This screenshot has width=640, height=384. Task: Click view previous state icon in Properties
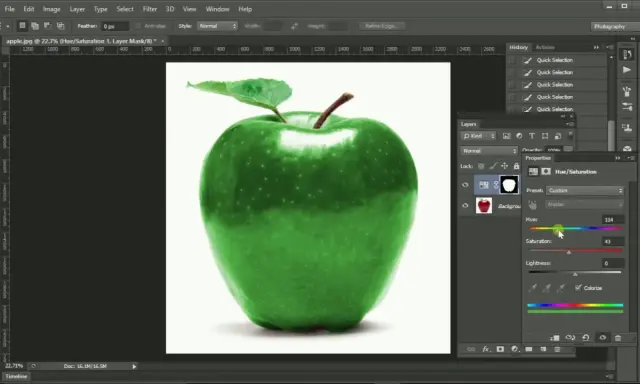pos(570,338)
